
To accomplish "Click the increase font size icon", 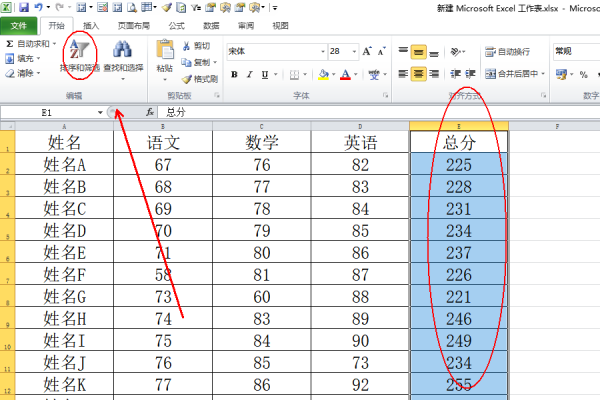I will pos(365,50).
